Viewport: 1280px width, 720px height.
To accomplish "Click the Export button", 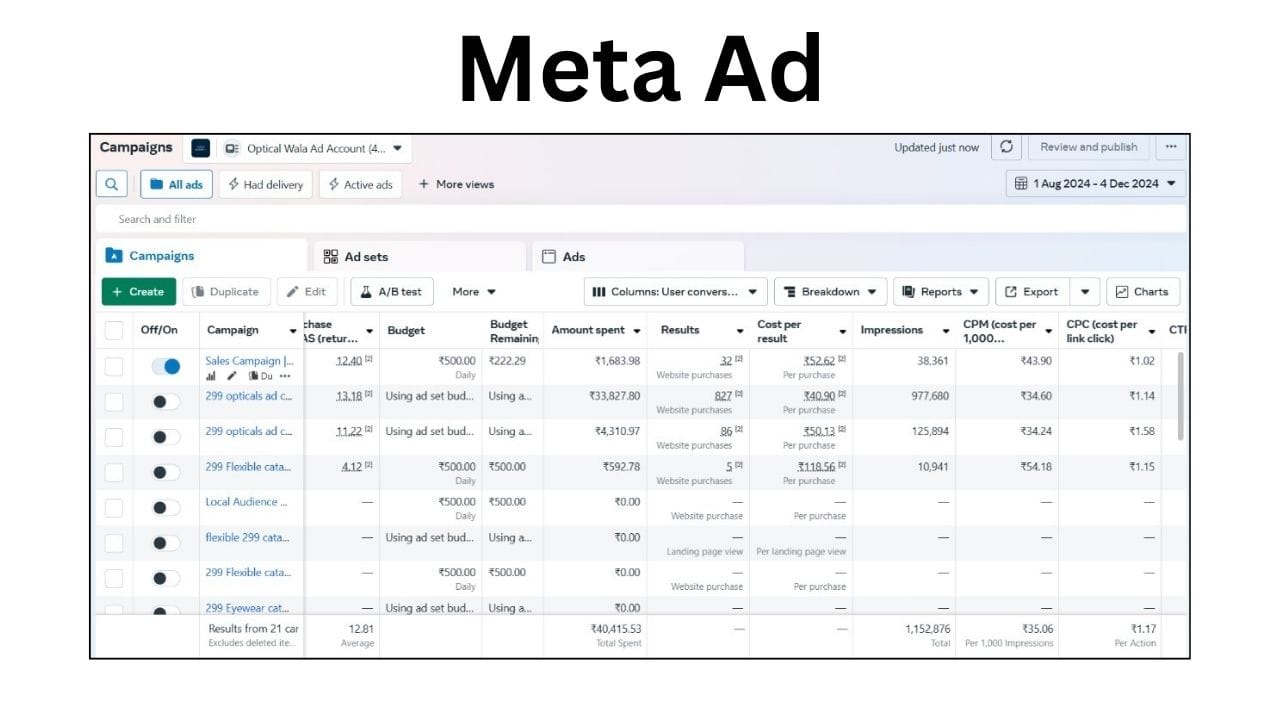I will click(x=1031, y=292).
